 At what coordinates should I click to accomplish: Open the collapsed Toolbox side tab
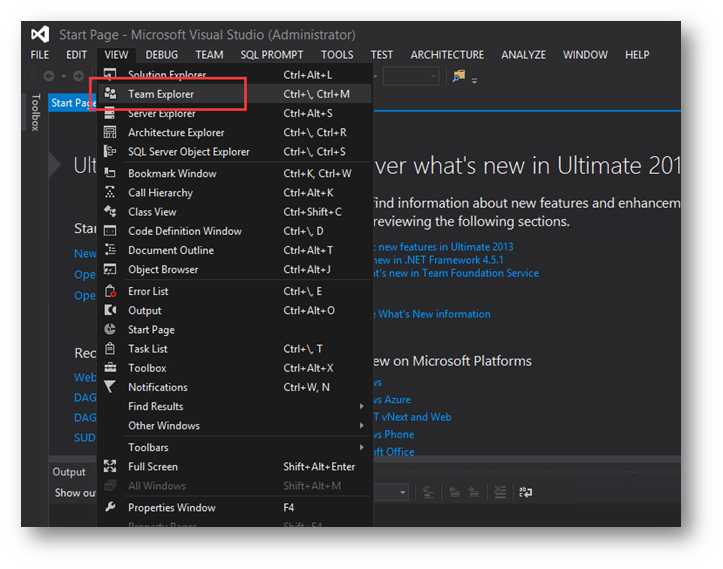(x=36, y=112)
